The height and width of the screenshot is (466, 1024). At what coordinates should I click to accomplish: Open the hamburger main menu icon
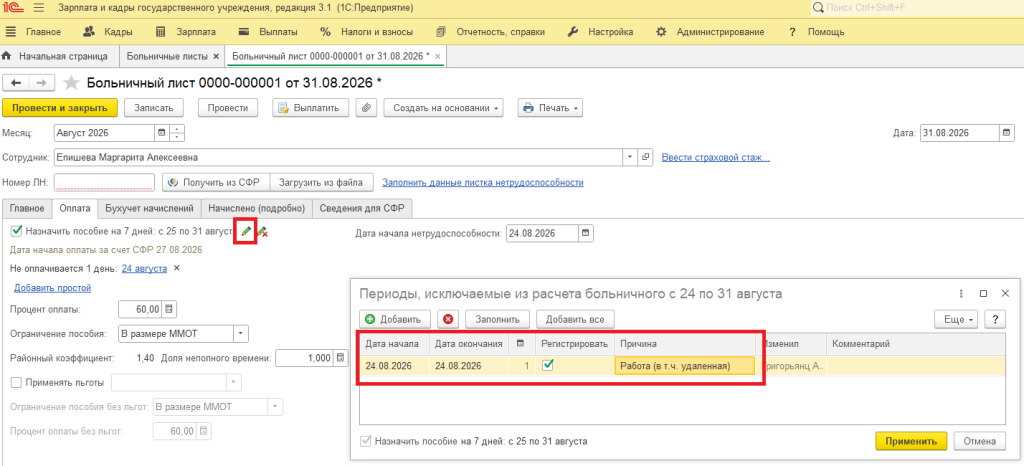coord(39,9)
